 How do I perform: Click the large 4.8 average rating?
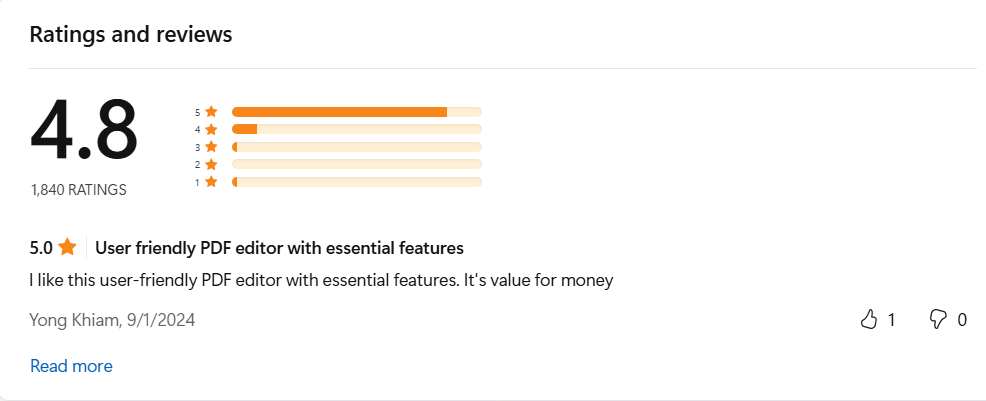click(x=84, y=130)
